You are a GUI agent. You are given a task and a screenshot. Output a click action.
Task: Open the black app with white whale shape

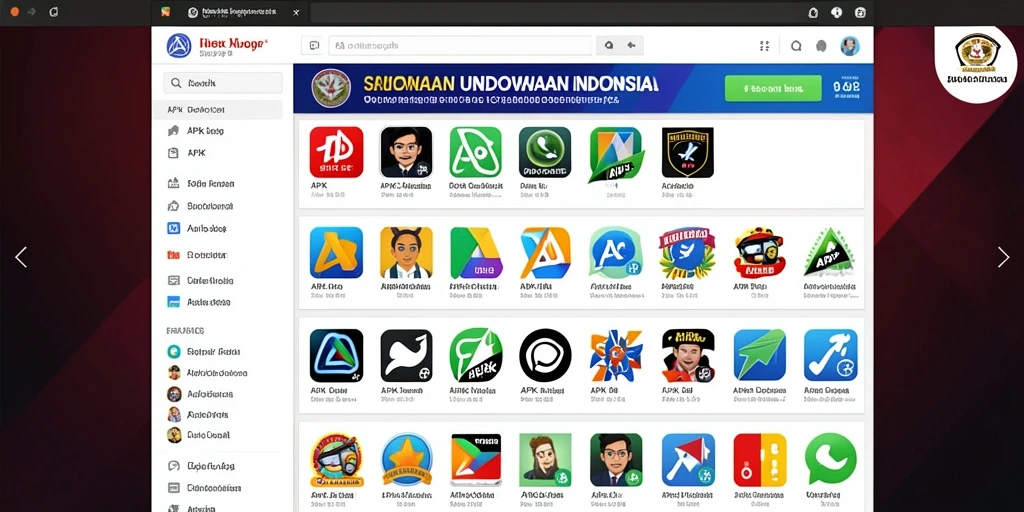406,355
